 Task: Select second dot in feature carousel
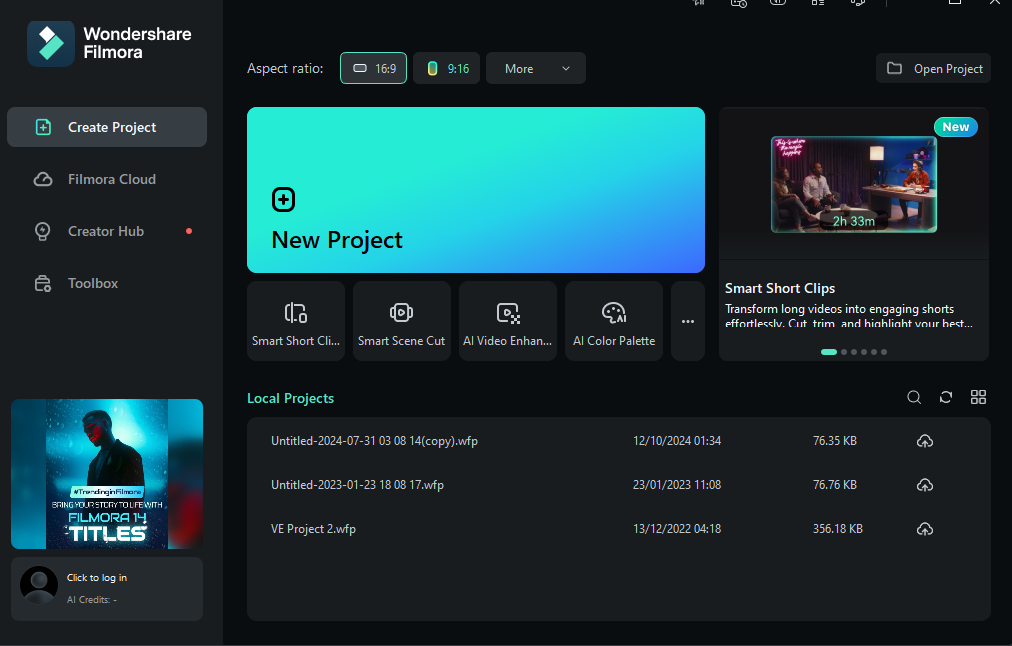[x=844, y=352]
